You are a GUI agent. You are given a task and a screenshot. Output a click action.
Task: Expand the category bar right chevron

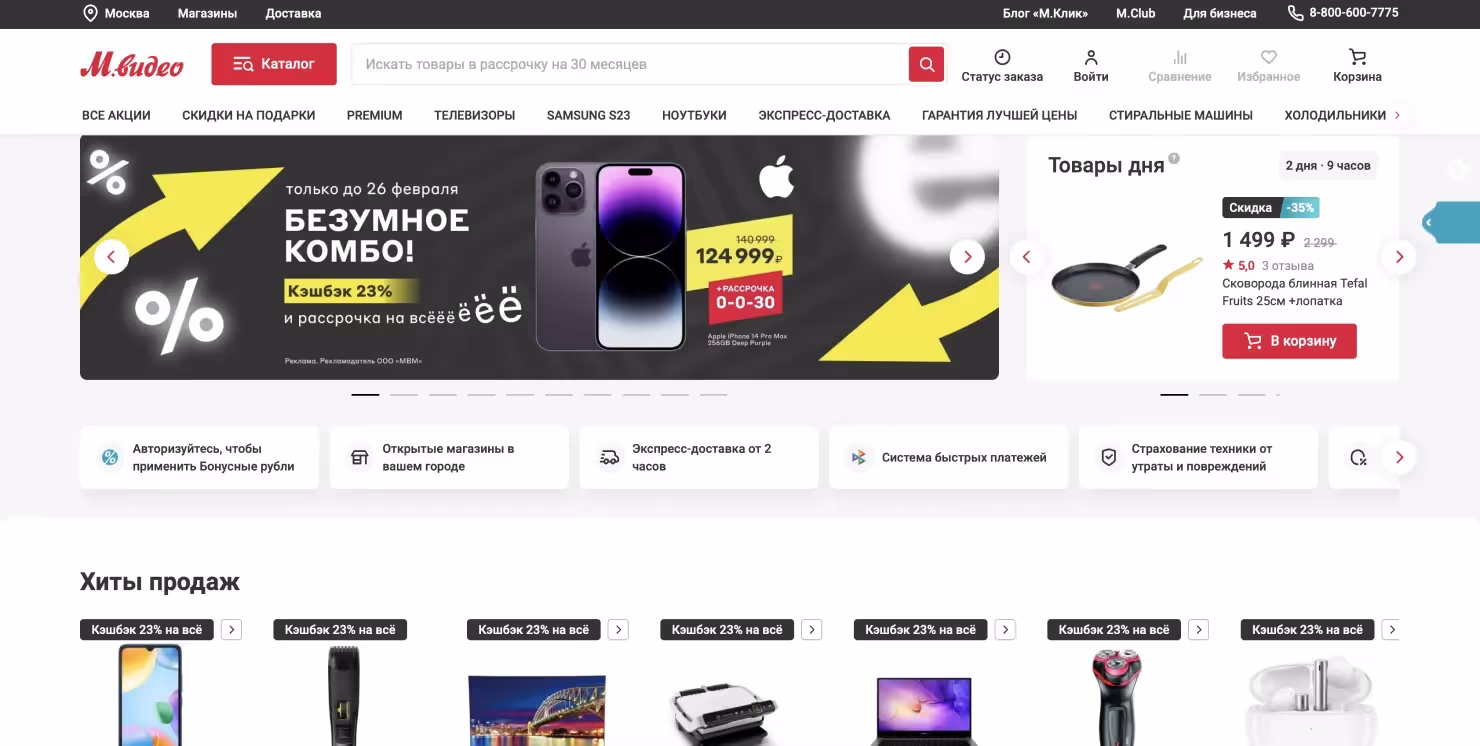click(x=1397, y=115)
